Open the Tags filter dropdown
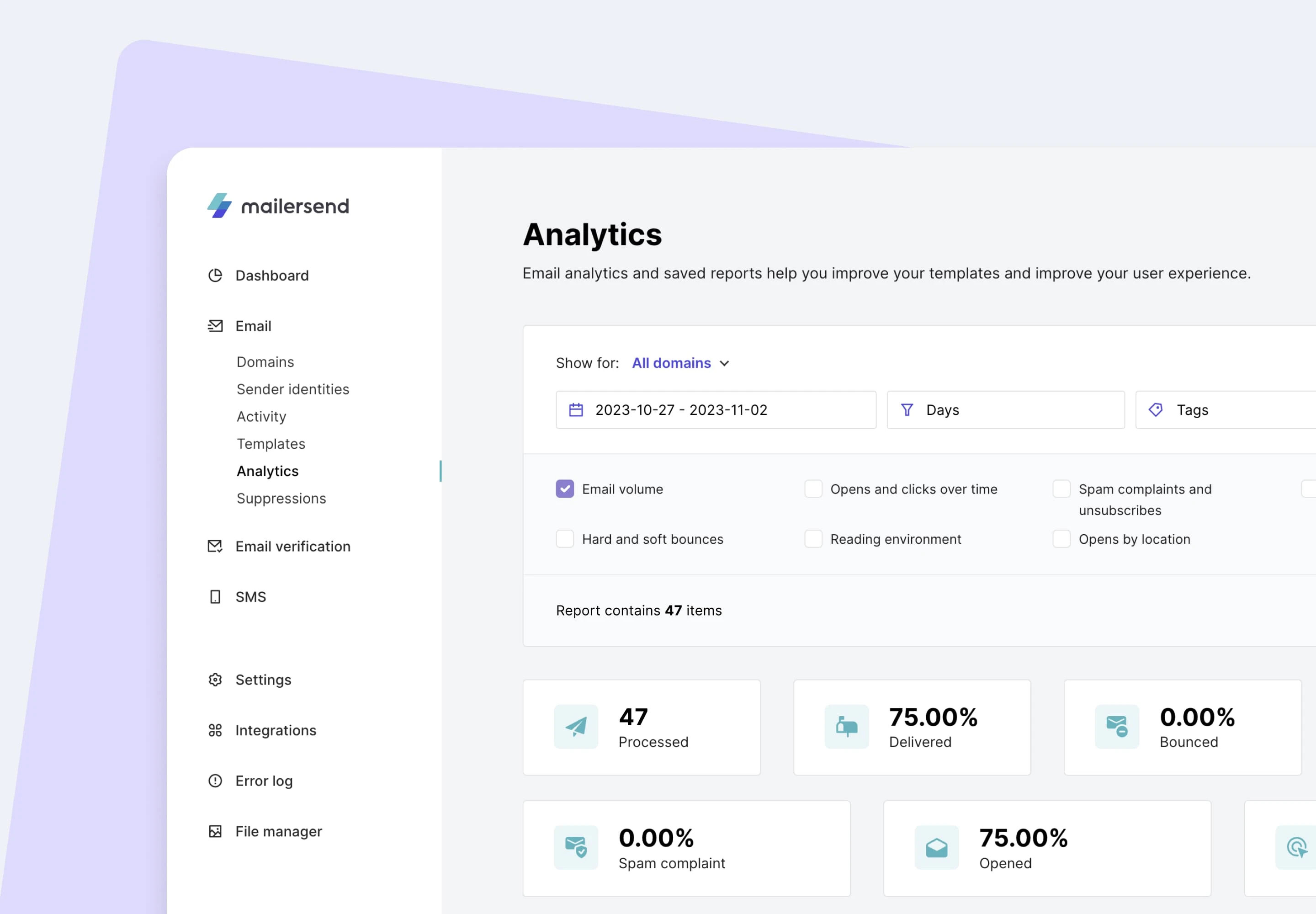 click(1226, 410)
